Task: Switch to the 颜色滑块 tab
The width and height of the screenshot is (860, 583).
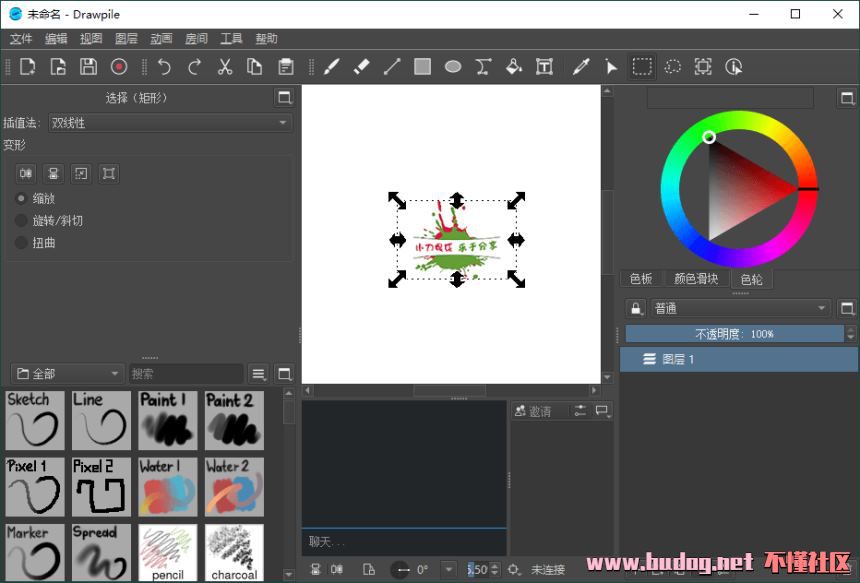Action: point(696,279)
